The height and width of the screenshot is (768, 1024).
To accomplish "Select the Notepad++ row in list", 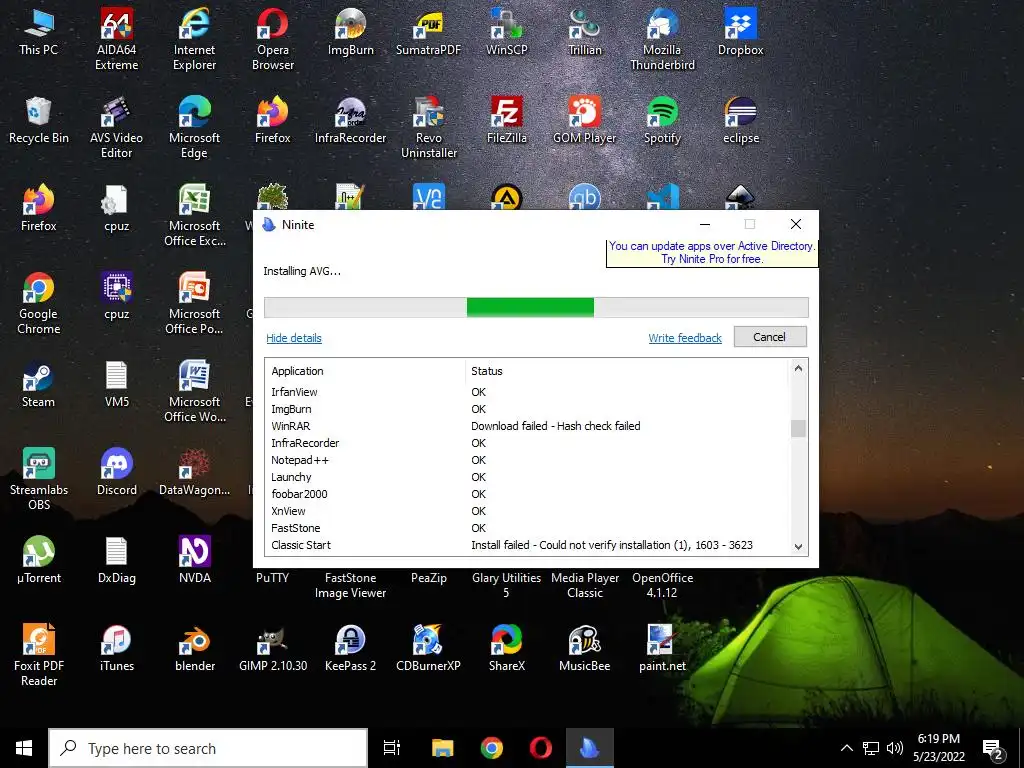I will [527, 460].
